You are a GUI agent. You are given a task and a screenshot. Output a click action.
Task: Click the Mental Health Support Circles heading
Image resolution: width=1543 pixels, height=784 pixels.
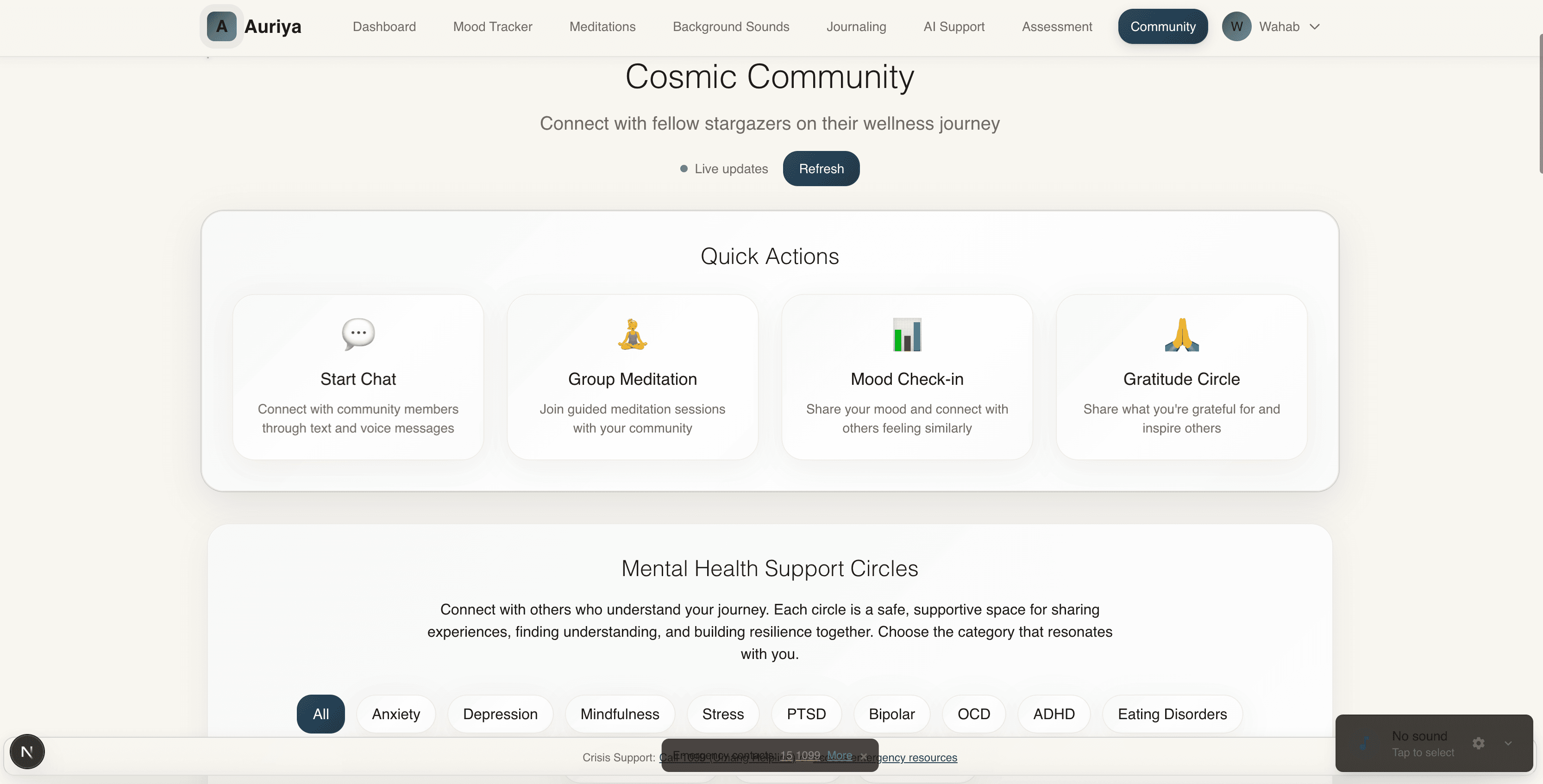coord(770,568)
